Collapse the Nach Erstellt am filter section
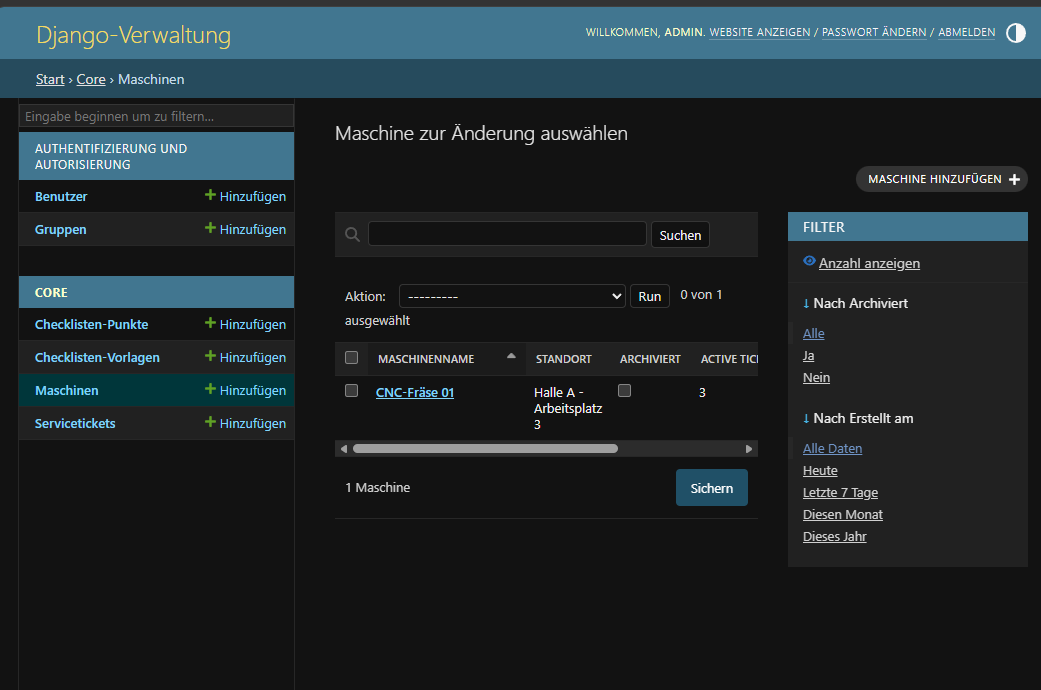This screenshot has height=690, width=1041. click(x=858, y=418)
